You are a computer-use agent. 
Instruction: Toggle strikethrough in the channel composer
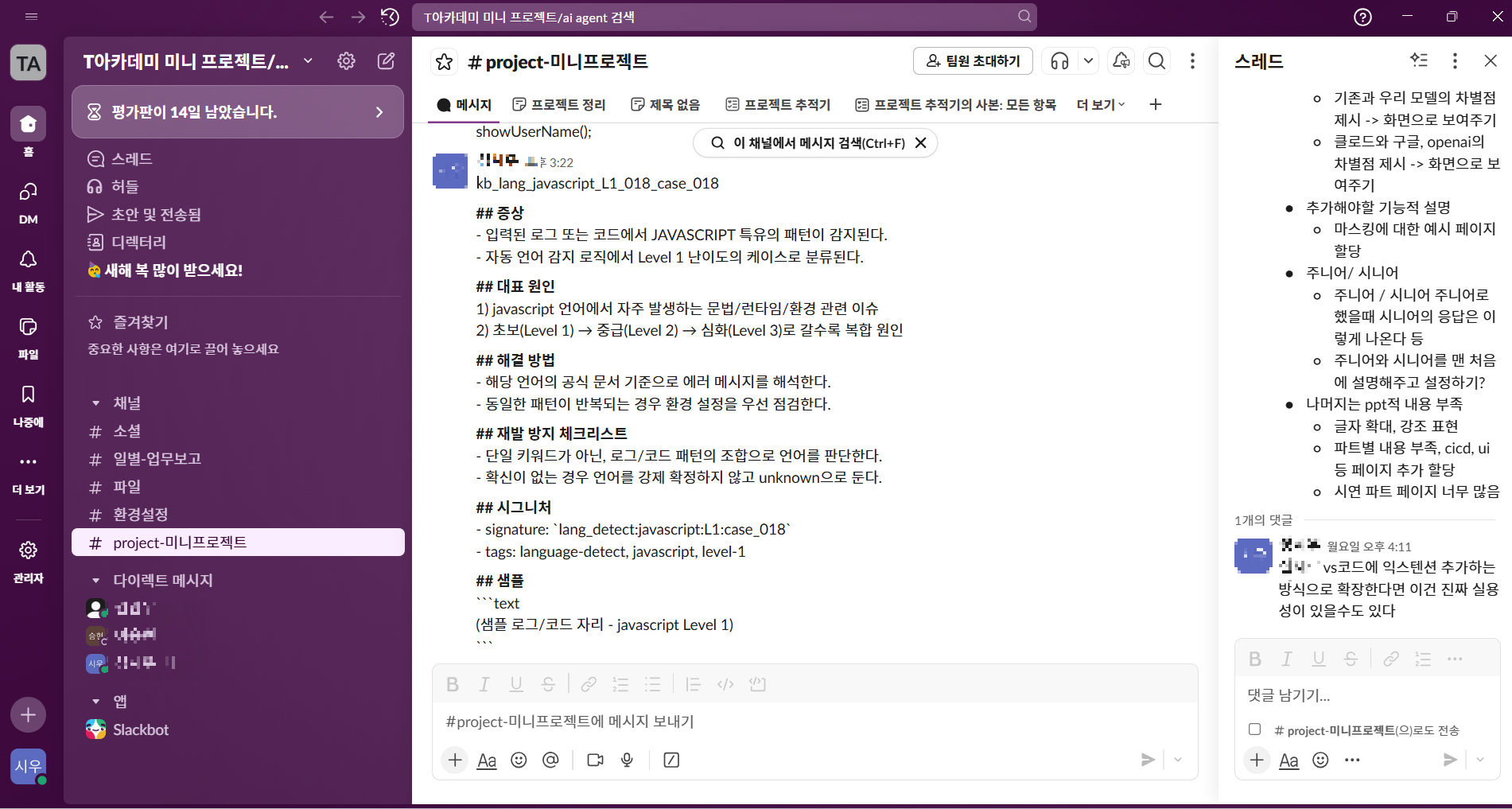[548, 684]
